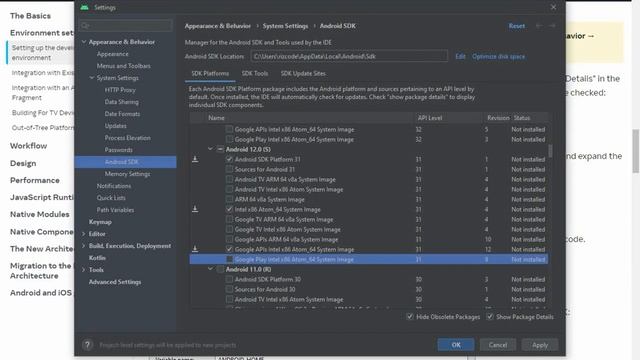Click the magnifier icon in settings search box

point(85,26)
